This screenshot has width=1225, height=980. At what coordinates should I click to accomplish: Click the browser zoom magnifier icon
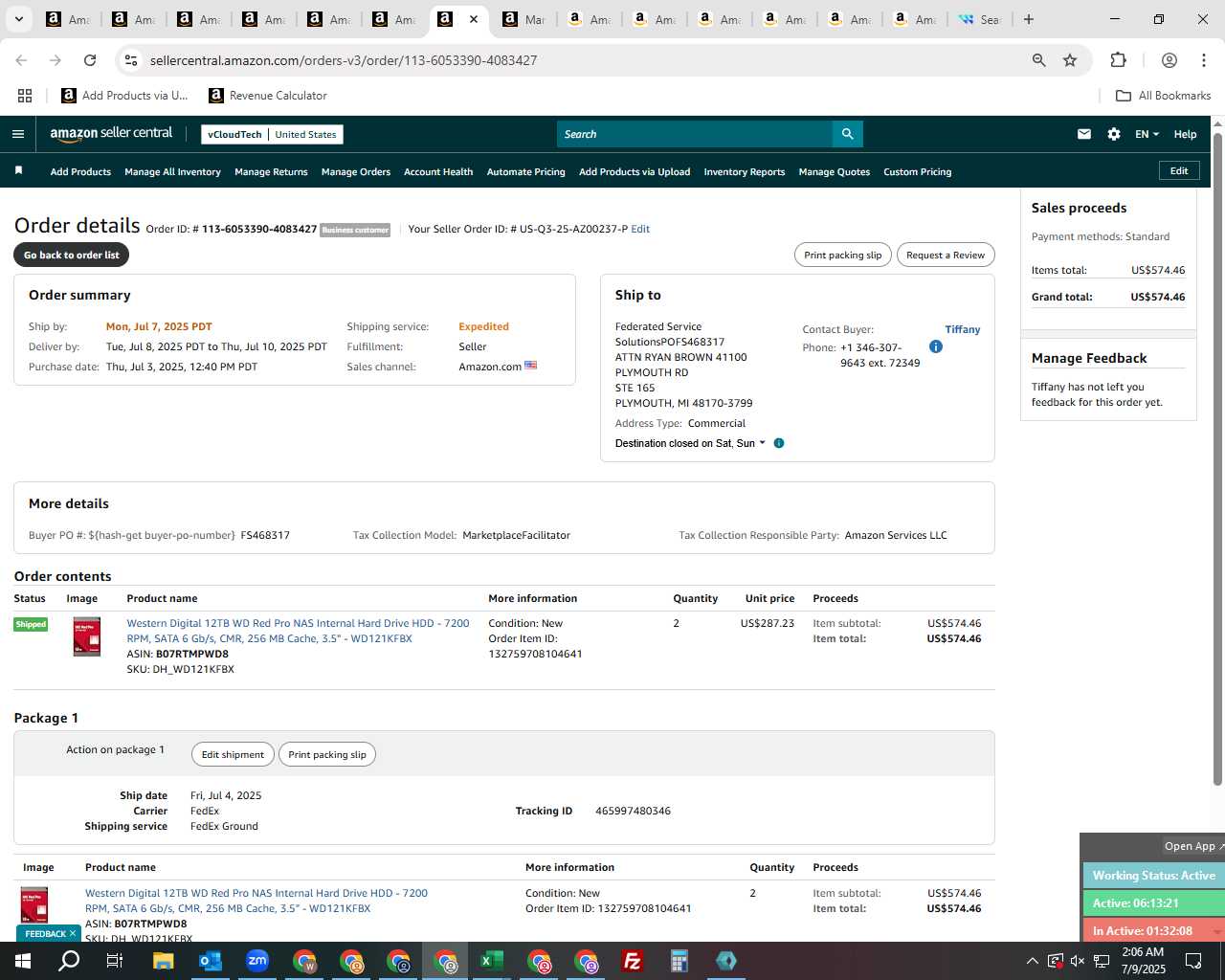(1038, 60)
